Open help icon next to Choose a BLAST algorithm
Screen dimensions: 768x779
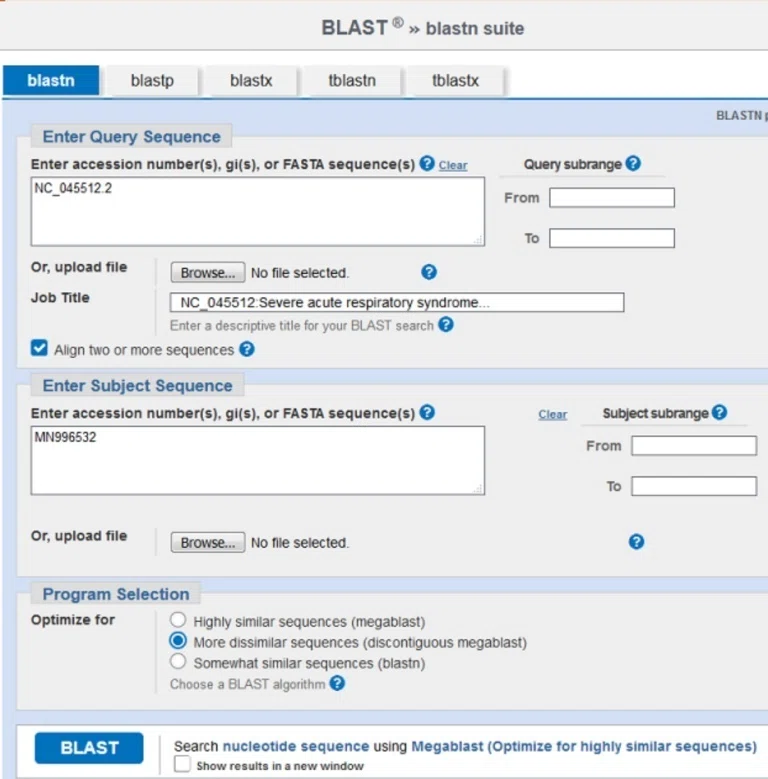point(337,684)
